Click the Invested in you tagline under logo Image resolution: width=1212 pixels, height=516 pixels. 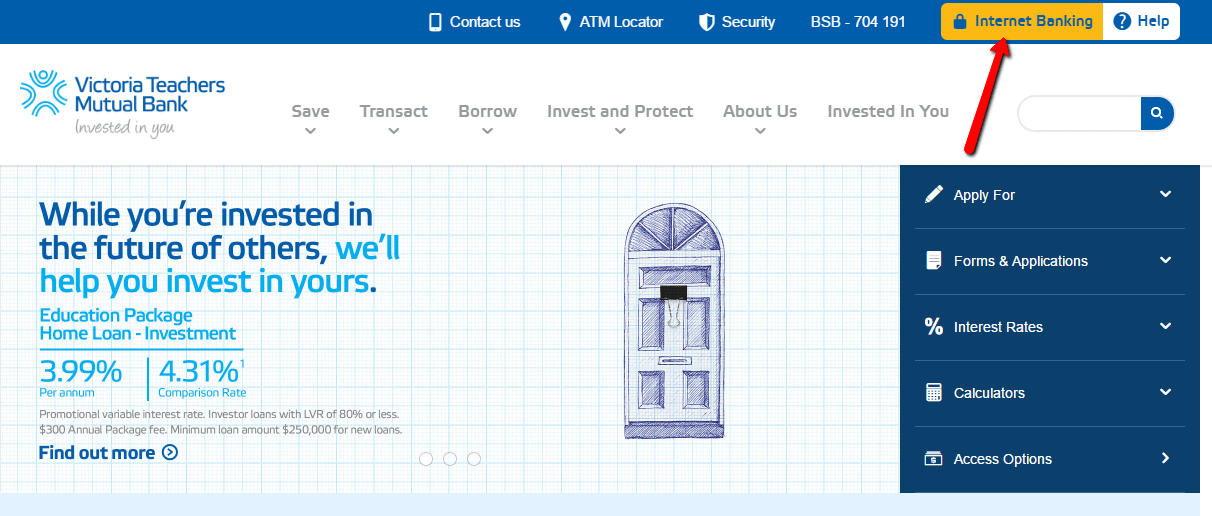(x=125, y=127)
